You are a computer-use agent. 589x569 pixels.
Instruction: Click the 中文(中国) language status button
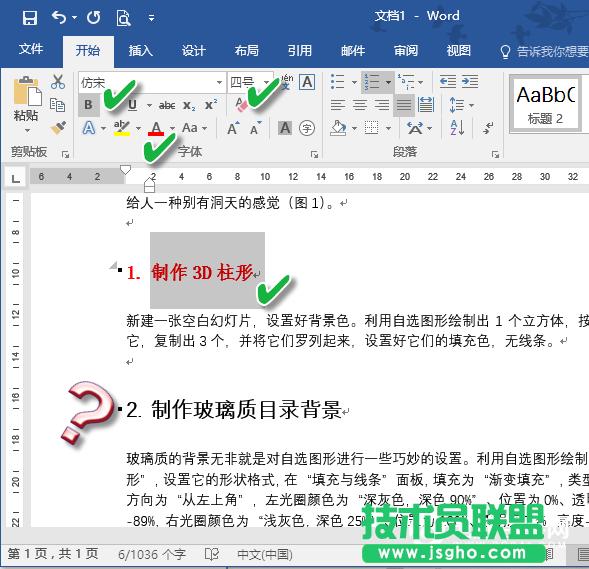click(x=265, y=554)
